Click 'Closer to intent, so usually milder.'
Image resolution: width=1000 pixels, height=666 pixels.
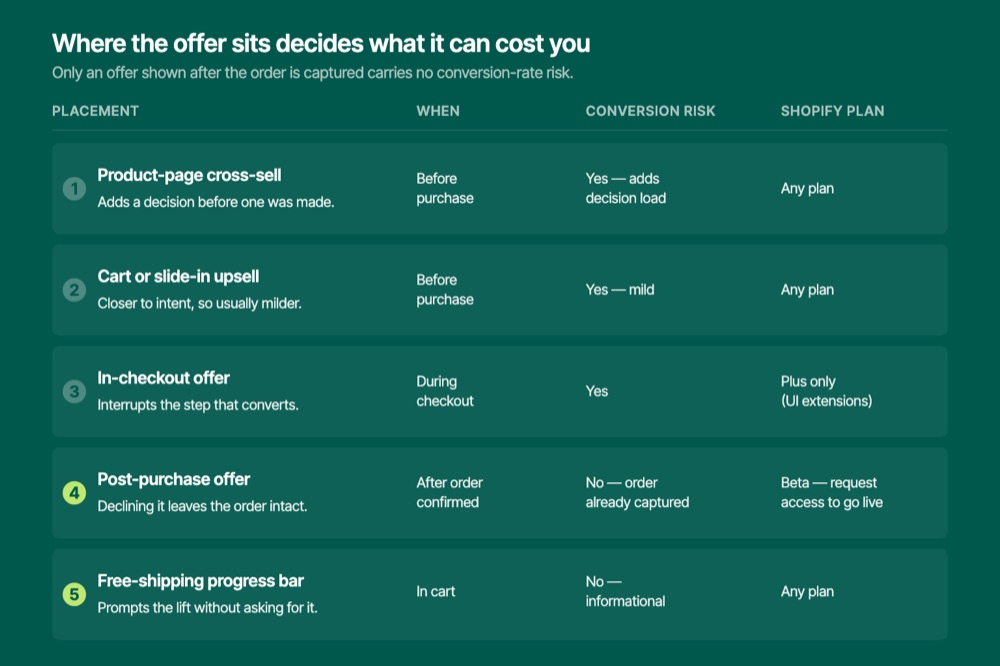200,304
